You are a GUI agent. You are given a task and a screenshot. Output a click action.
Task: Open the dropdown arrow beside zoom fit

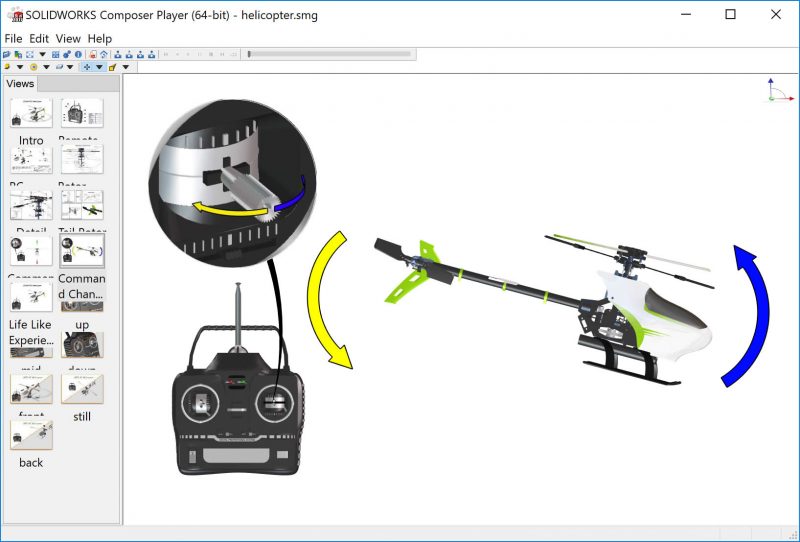pyautogui.click(x=42, y=55)
